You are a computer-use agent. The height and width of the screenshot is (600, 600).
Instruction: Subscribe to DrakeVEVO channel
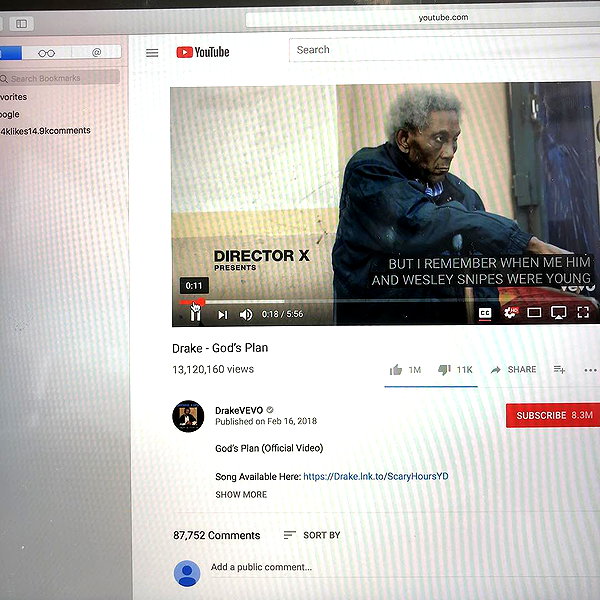click(553, 415)
